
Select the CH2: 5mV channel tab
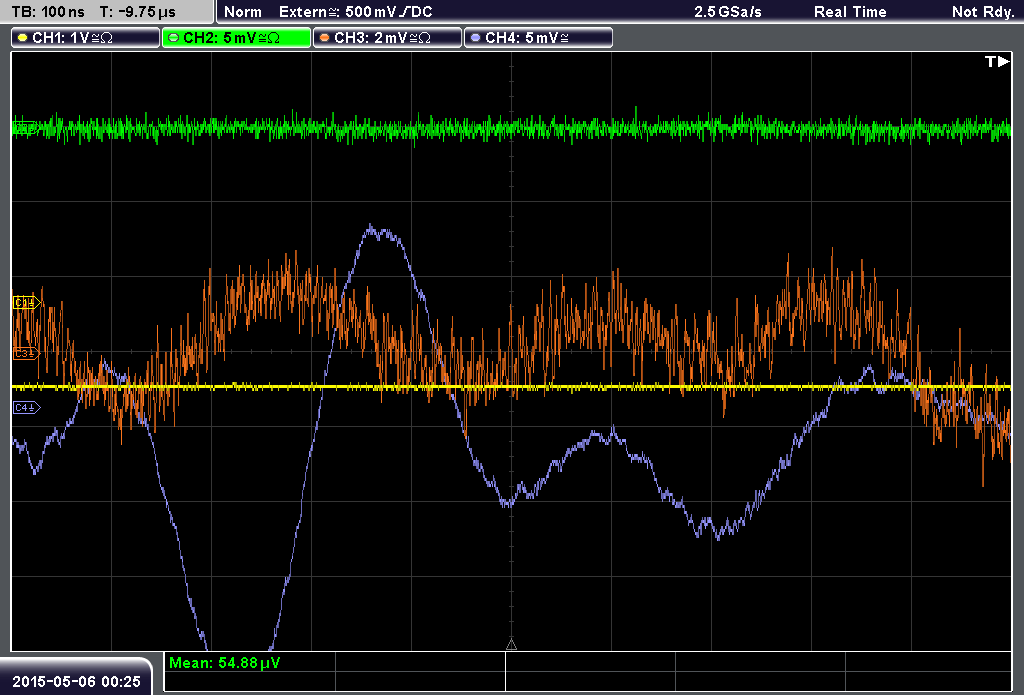(x=236, y=38)
